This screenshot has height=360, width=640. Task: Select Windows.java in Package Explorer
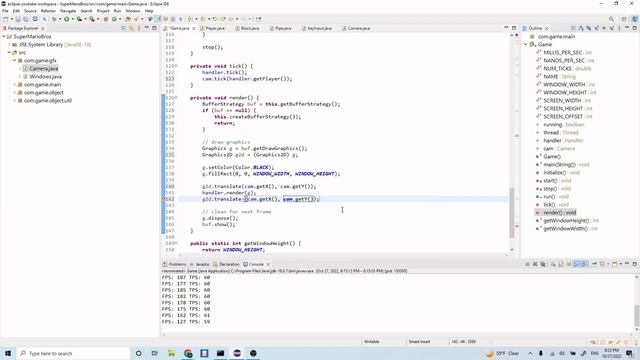click(x=45, y=76)
